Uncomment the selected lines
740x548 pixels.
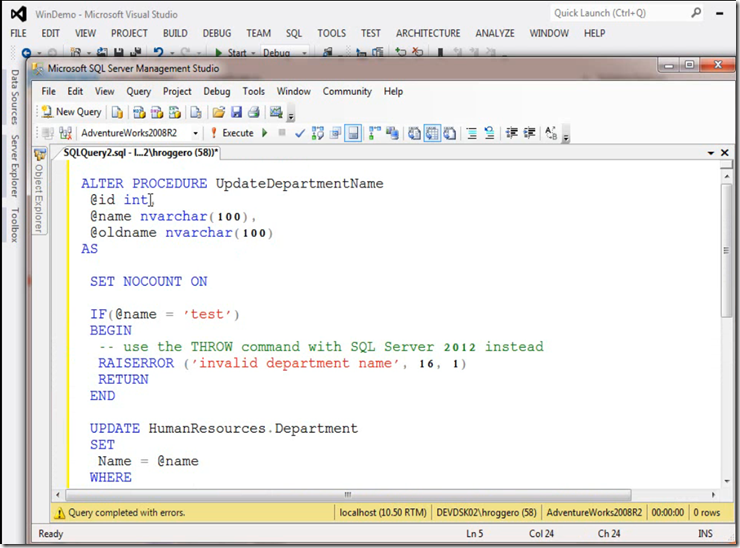pyautogui.click(x=489, y=134)
